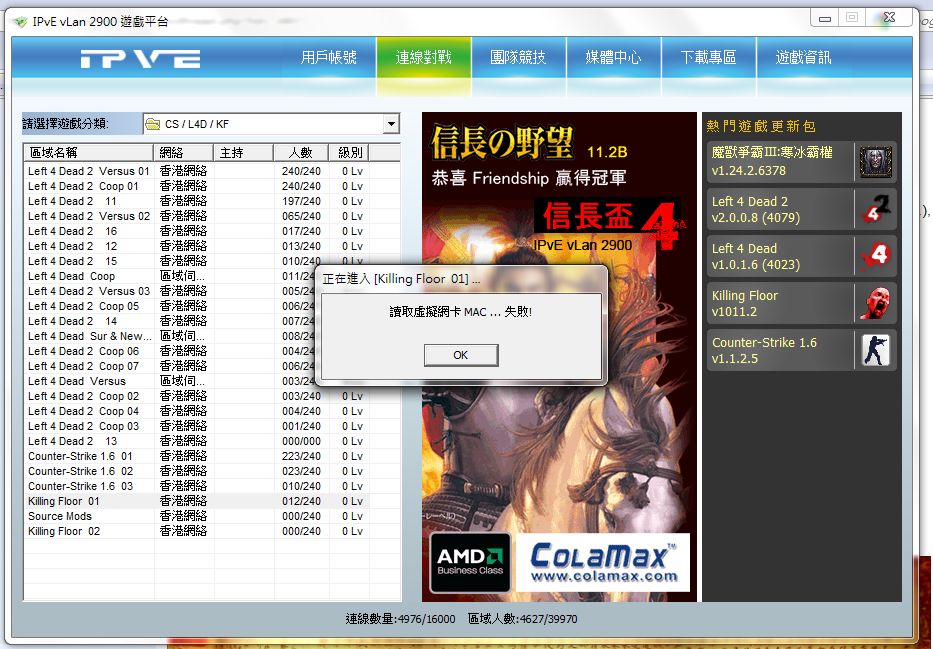Viewport: 933px width, 649px height.
Task: Expand the CS / L4D / KF category dropdown
Action: coord(391,124)
